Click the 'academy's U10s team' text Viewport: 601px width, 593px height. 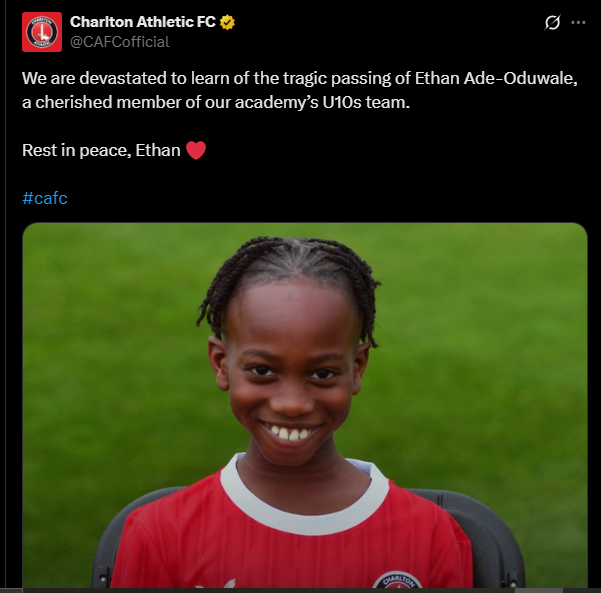pyautogui.click(x=322, y=102)
